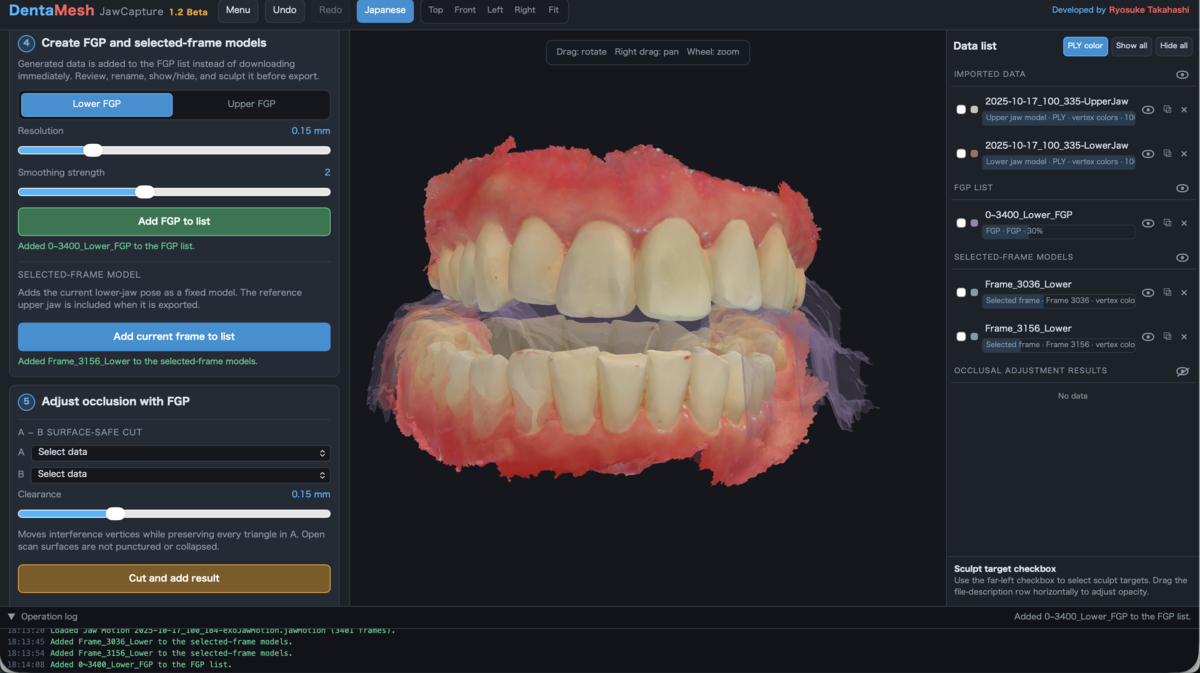Collapse the Operation log panel

tap(12, 617)
